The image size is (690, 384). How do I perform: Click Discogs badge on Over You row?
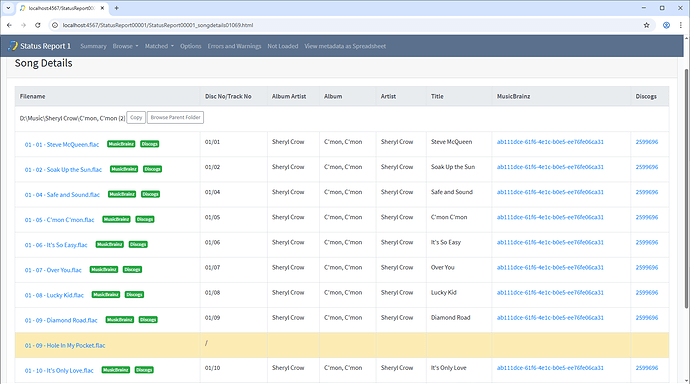pyautogui.click(x=132, y=269)
